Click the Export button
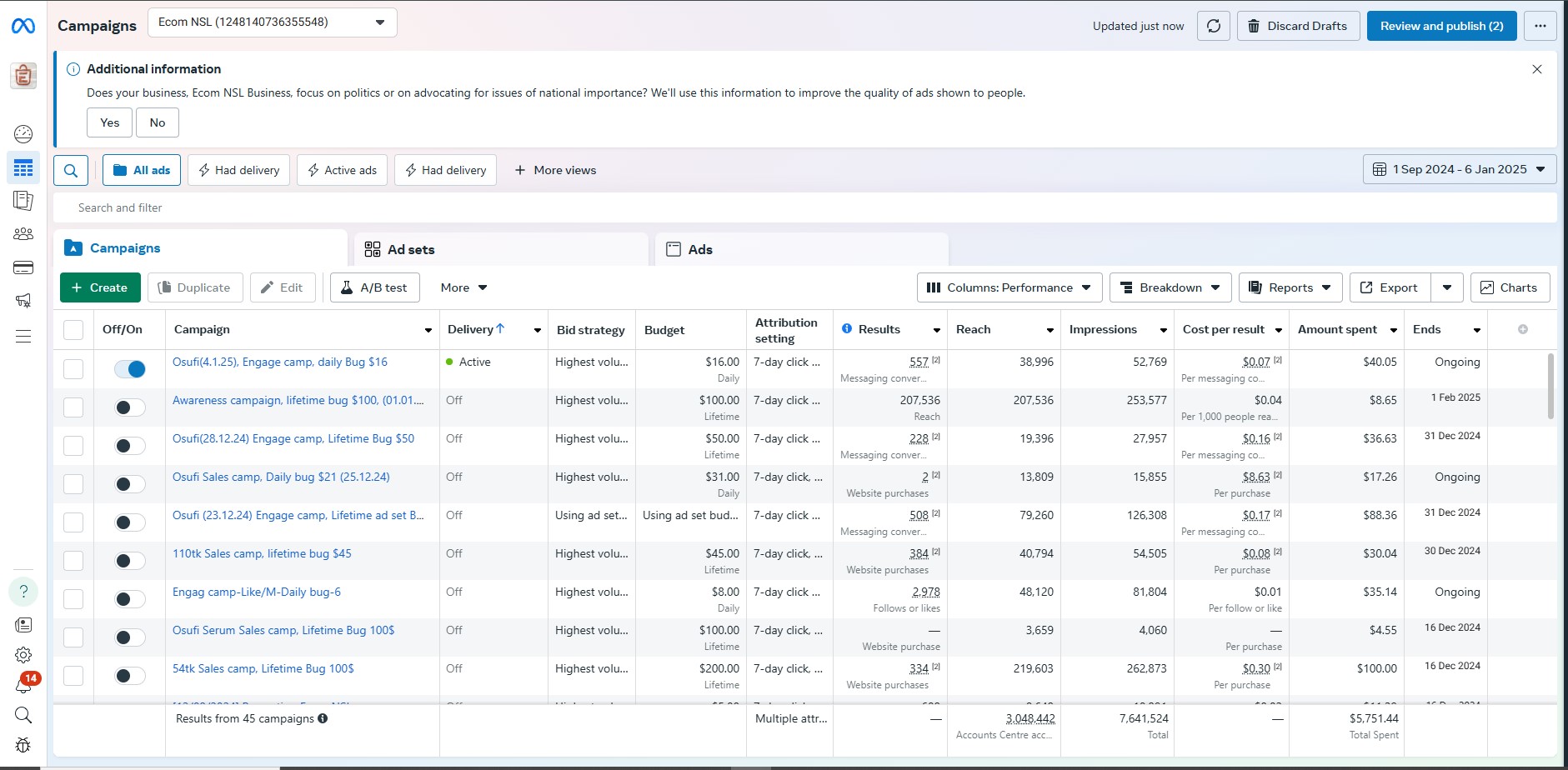The width and height of the screenshot is (1568, 770). click(1390, 287)
